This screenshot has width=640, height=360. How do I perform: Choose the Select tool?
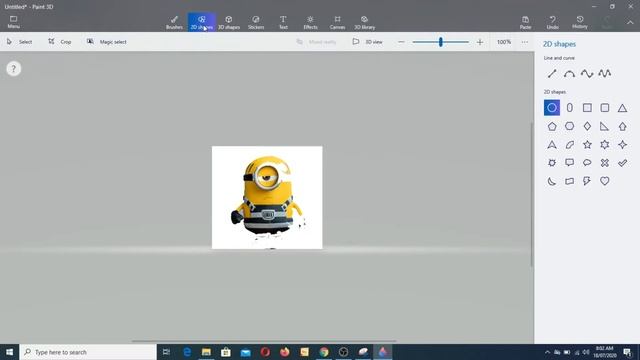point(20,42)
